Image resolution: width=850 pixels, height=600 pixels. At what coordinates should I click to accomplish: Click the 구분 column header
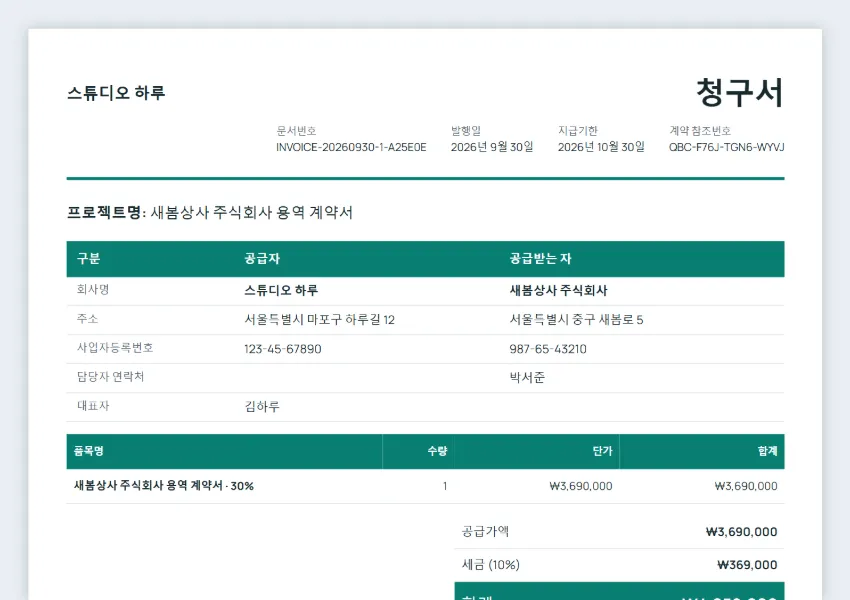pos(88,259)
